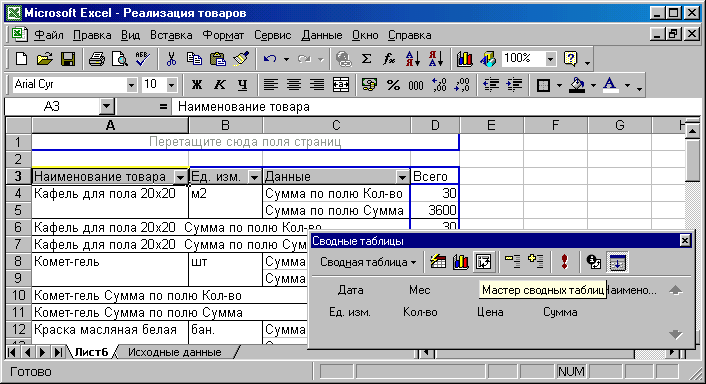706x384 pixels.
Task: Click the Fill Color paint bucket
Action: click(577, 85)
